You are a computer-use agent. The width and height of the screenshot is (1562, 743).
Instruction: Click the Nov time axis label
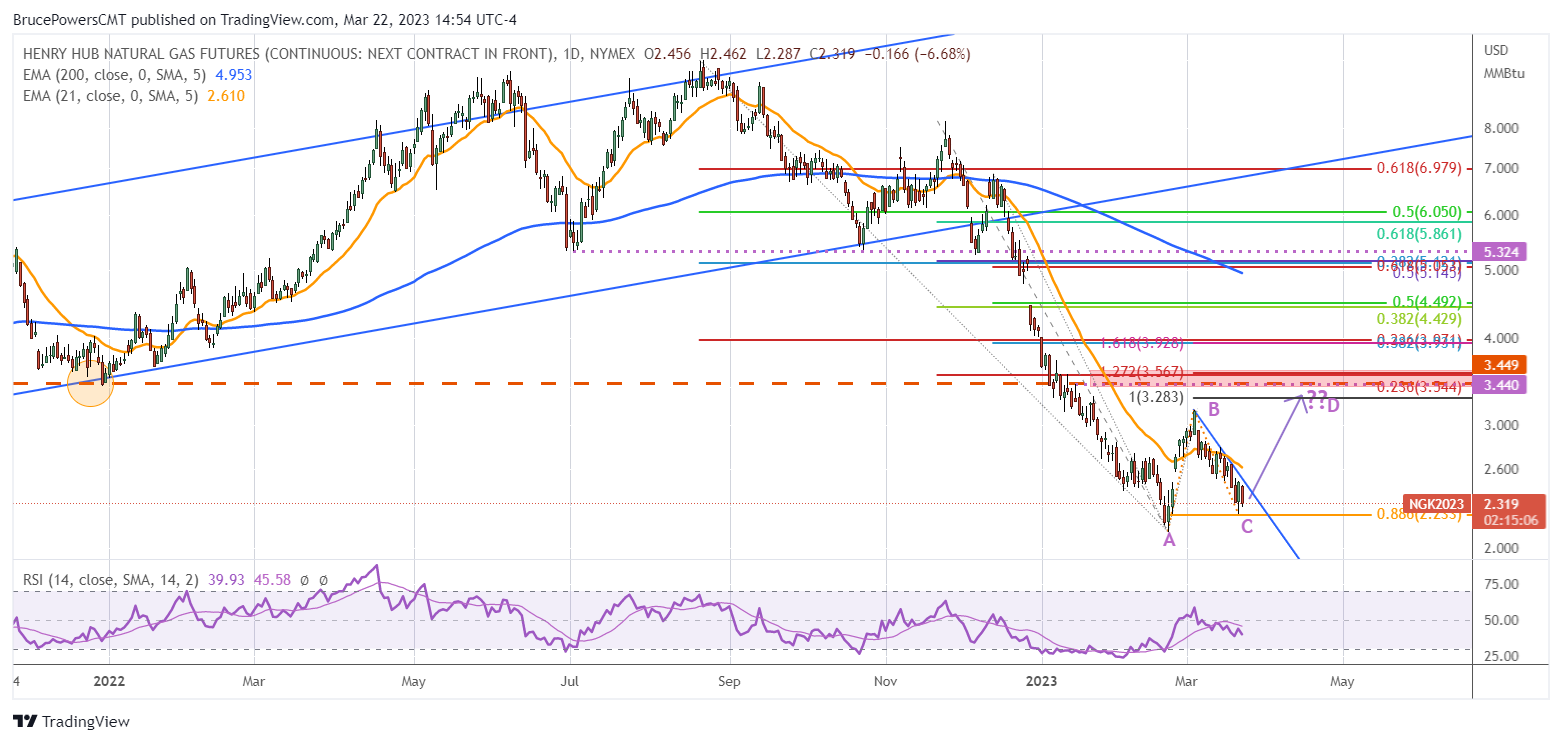pos(886,682)
